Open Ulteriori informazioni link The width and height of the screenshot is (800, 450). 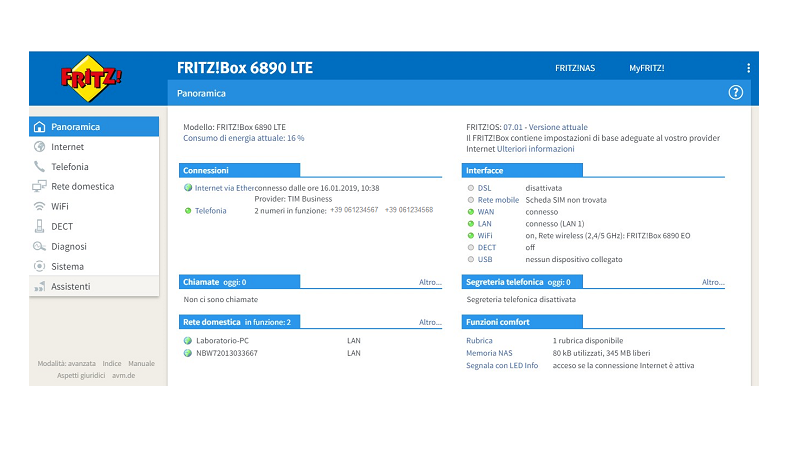[536, 149]
